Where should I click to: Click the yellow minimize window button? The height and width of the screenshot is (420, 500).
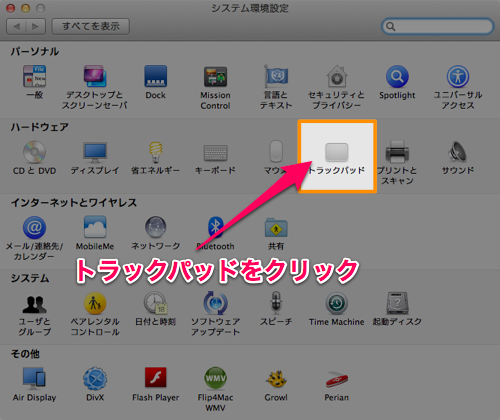(x=25, y=8)
